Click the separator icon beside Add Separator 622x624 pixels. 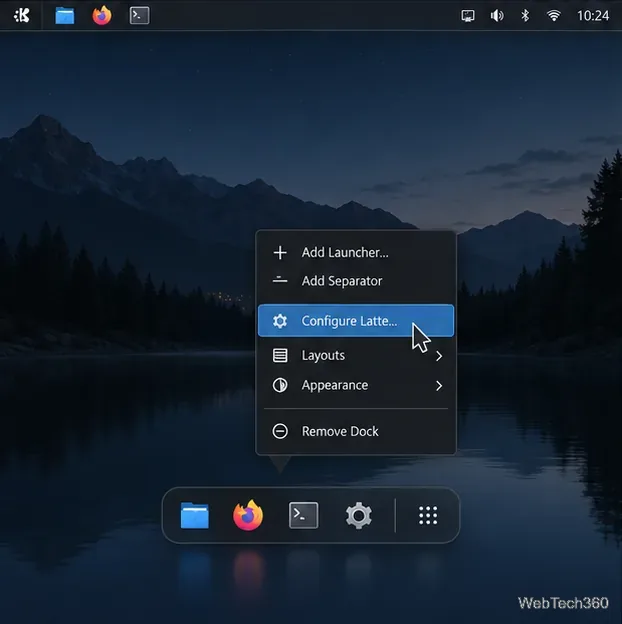click(x=280, y=280)
